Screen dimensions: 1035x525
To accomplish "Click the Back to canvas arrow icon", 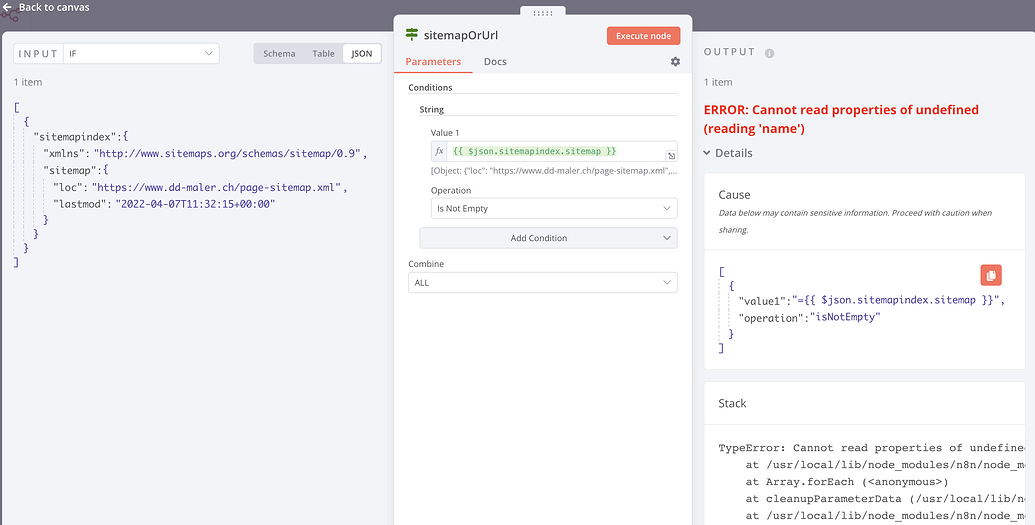I will pos(9,8).
